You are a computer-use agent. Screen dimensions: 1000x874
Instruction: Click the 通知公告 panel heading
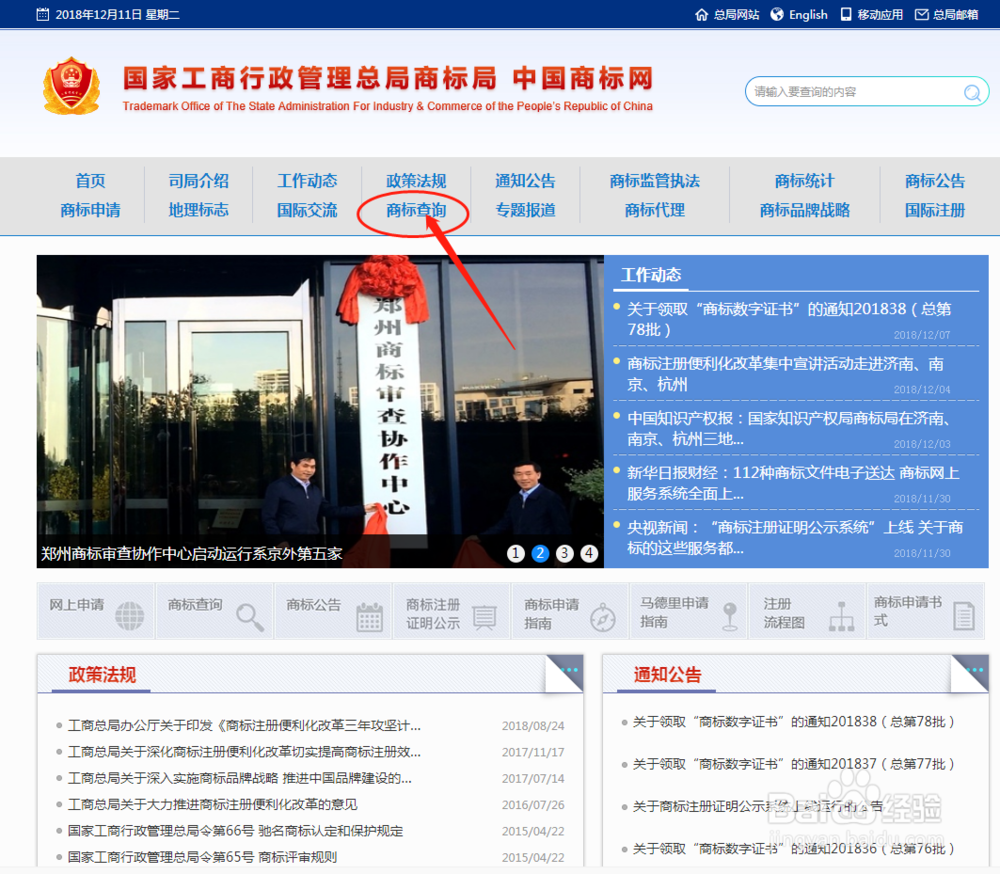pyautogui.click(x=667, y=674)
